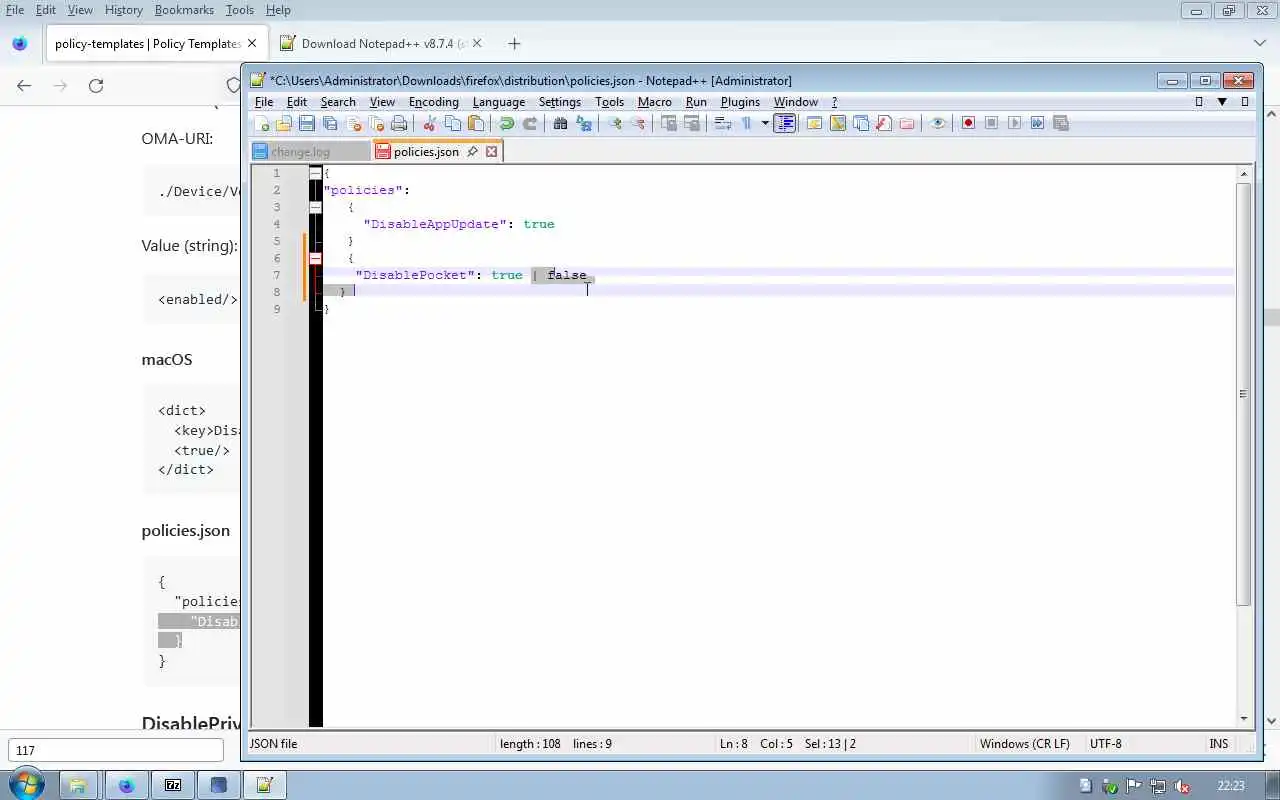Click the "DisableAppUpdate" text on line 4

pos(435,224)
